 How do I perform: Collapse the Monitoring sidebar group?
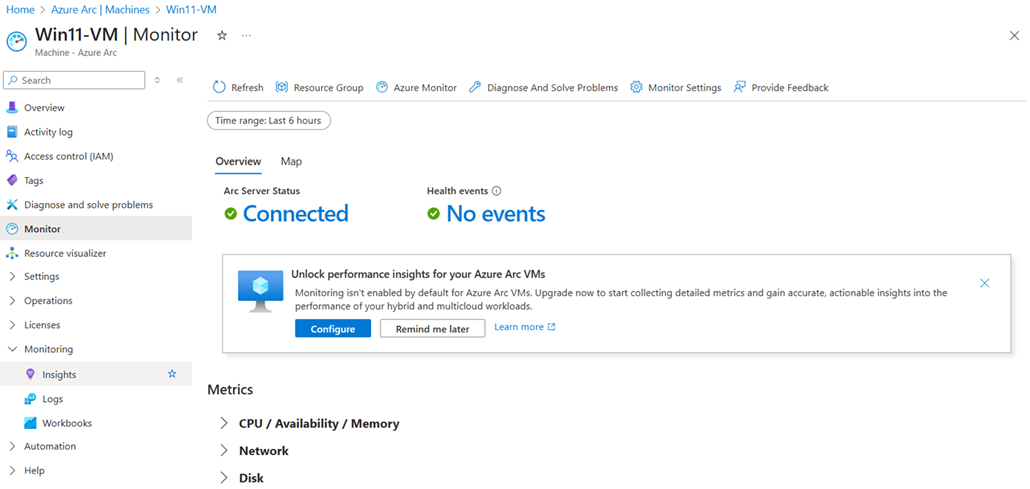[48, 349]
